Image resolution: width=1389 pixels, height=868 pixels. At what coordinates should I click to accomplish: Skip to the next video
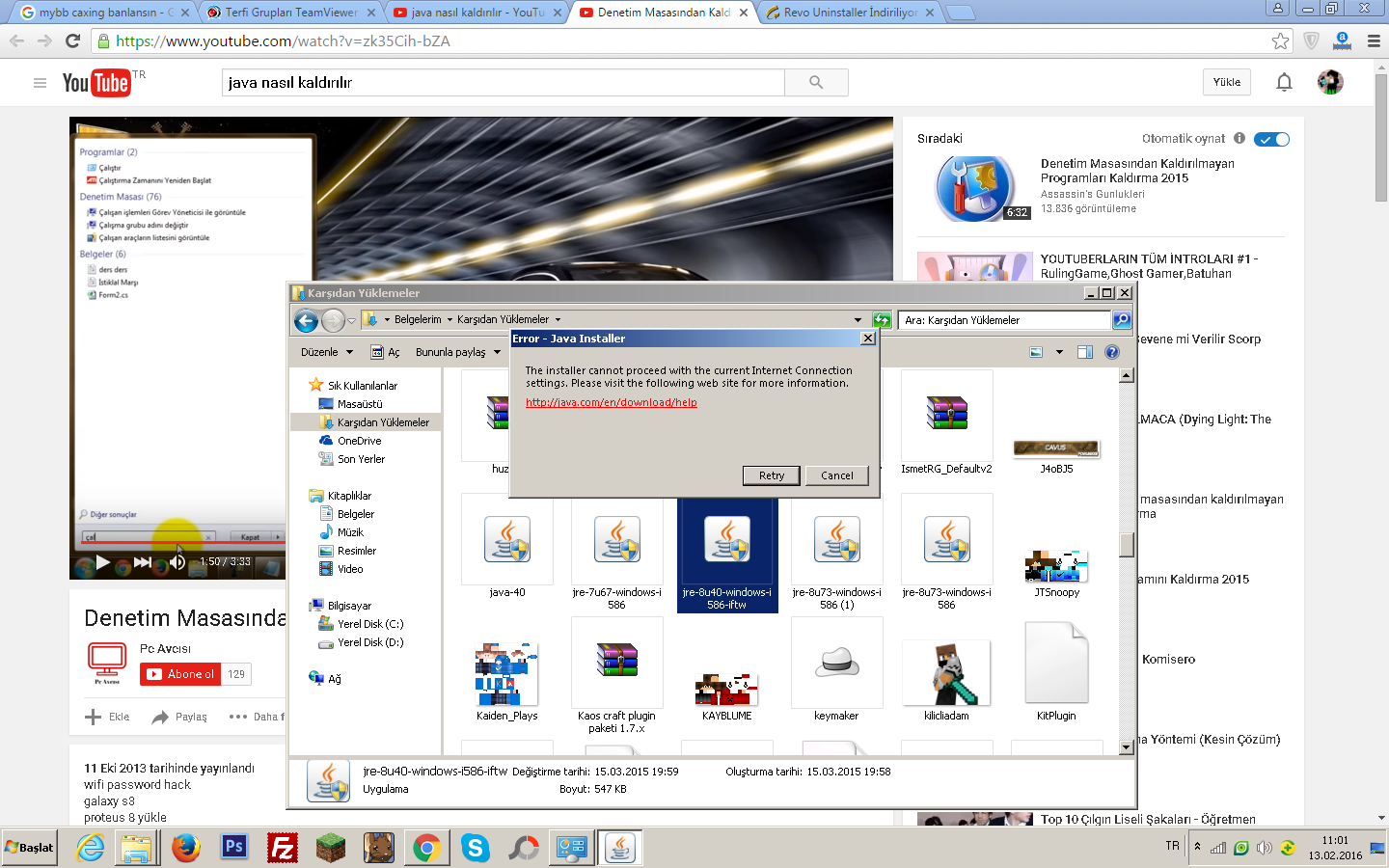[143, 561]
